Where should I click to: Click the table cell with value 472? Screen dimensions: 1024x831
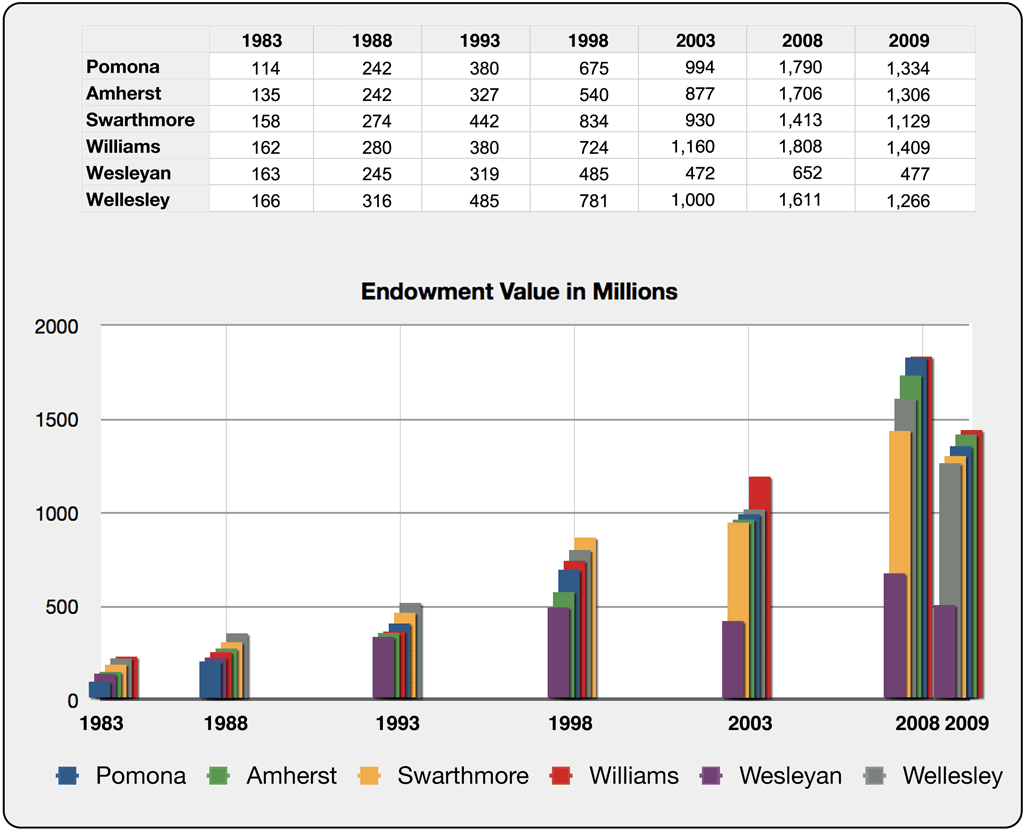(693, 173)
